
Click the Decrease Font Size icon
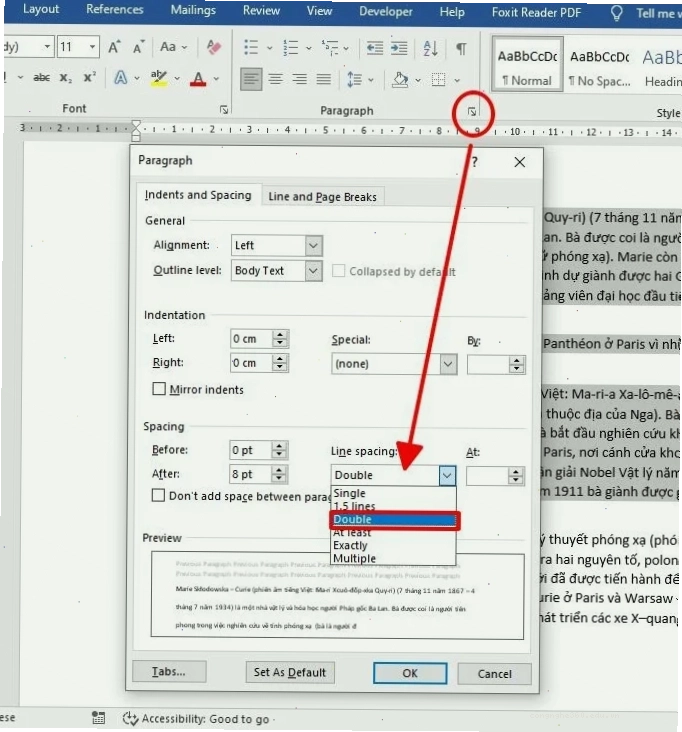[x=138, y=47]
